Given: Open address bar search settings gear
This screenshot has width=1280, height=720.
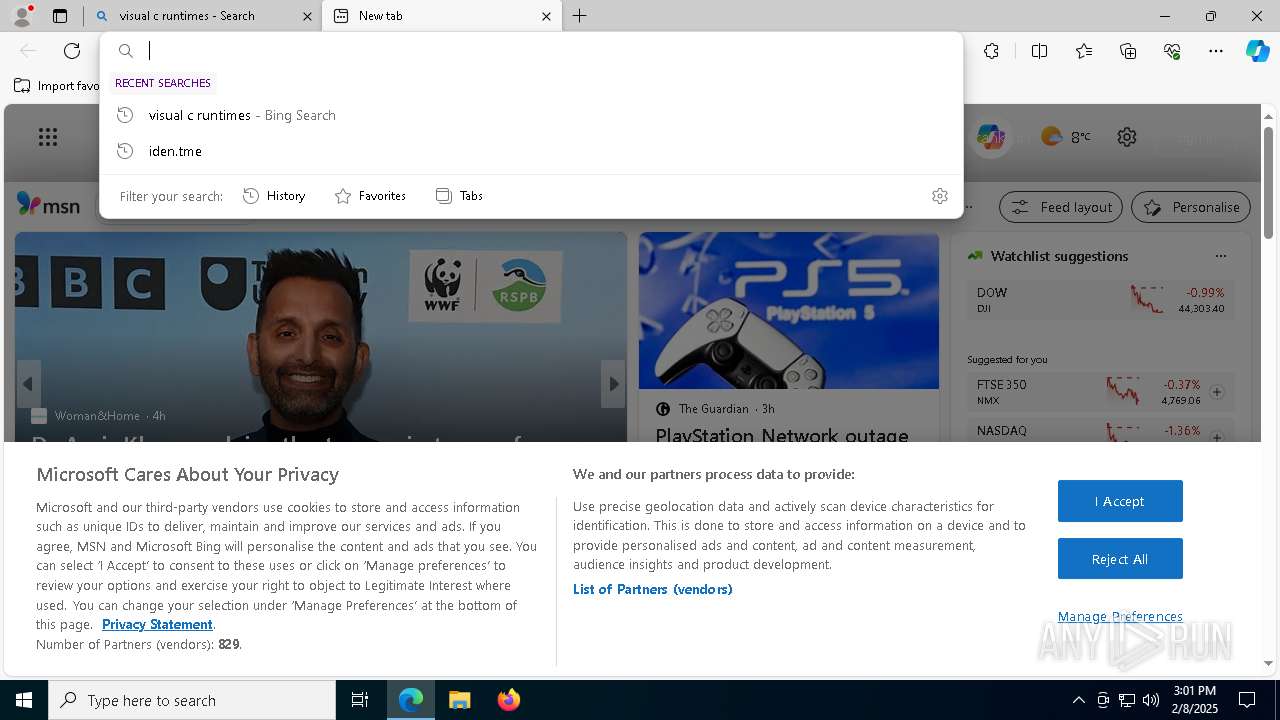Looking at the screenshot, I should point(939,196).
